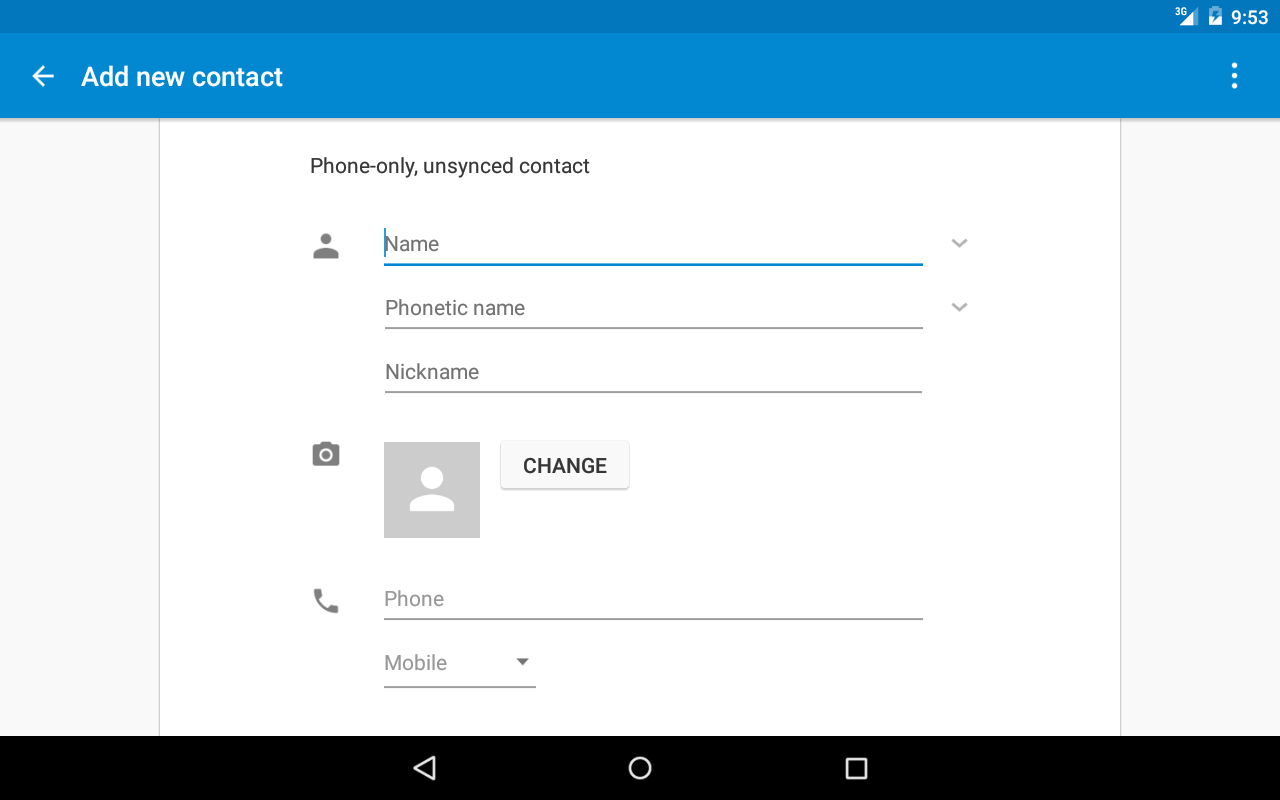Click the camera icon beside photo
Image resolution: width=1280 pixels, height=800 pixels.
click(326, 454)
